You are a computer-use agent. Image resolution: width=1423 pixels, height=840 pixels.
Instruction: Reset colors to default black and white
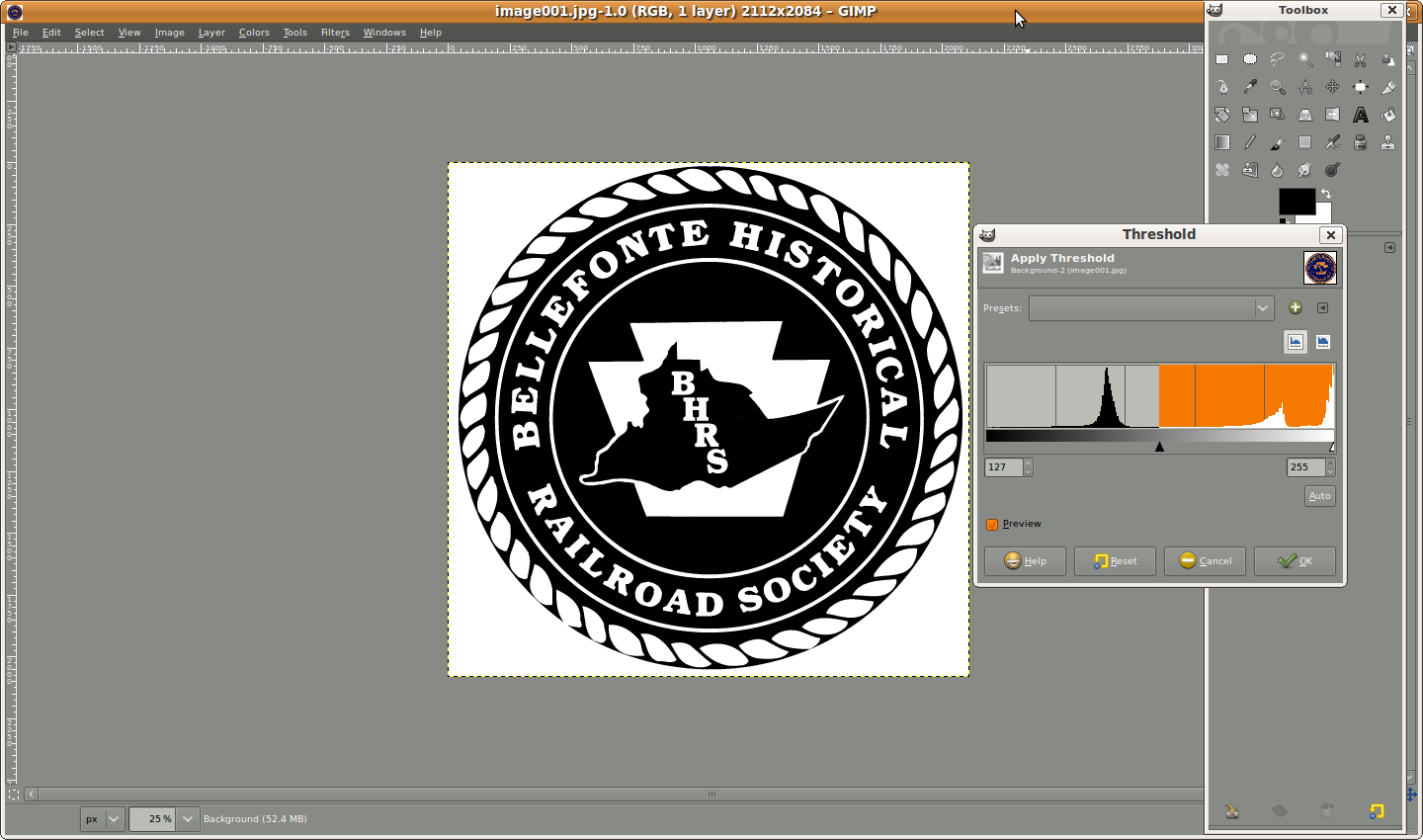tap(1285, 219)
